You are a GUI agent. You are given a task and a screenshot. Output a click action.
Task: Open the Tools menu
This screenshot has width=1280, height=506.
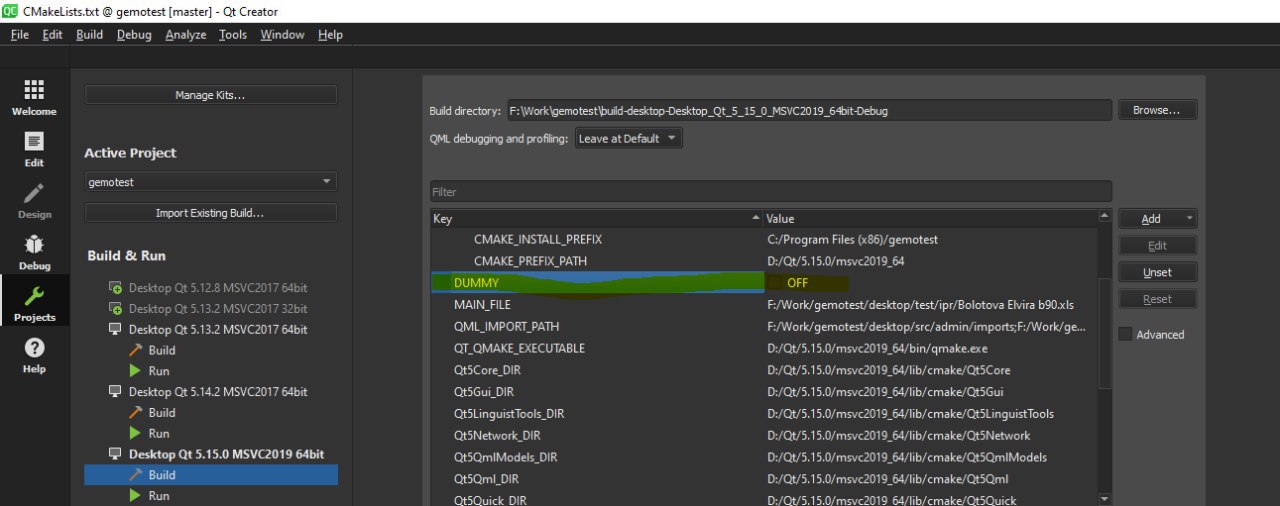point(233,34)
